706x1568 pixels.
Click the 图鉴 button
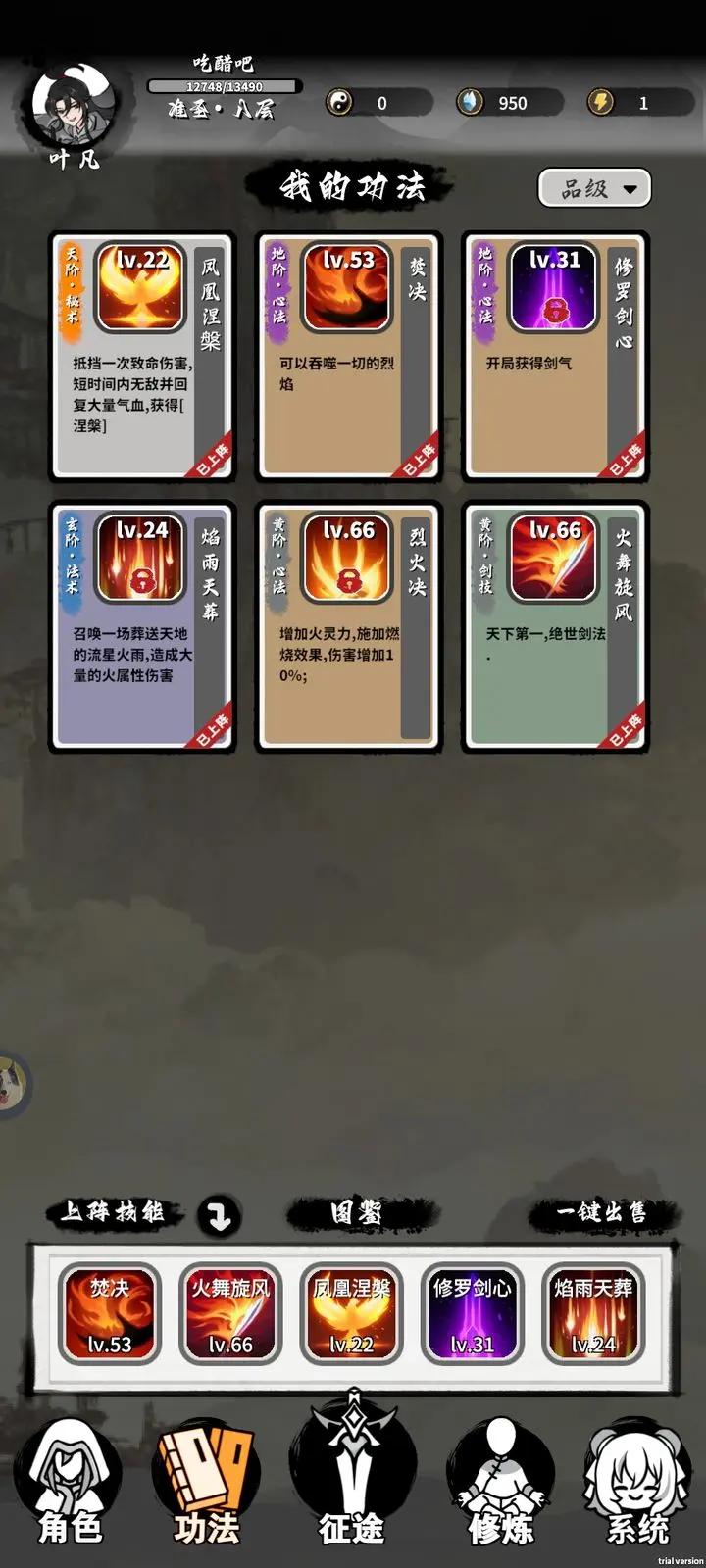pyautogui.click(x=355, y=1213)
